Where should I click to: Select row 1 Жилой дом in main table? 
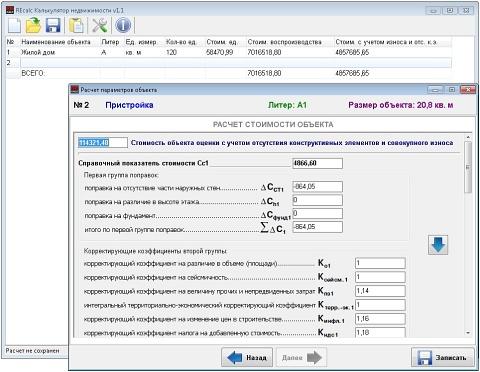point(229,52)
